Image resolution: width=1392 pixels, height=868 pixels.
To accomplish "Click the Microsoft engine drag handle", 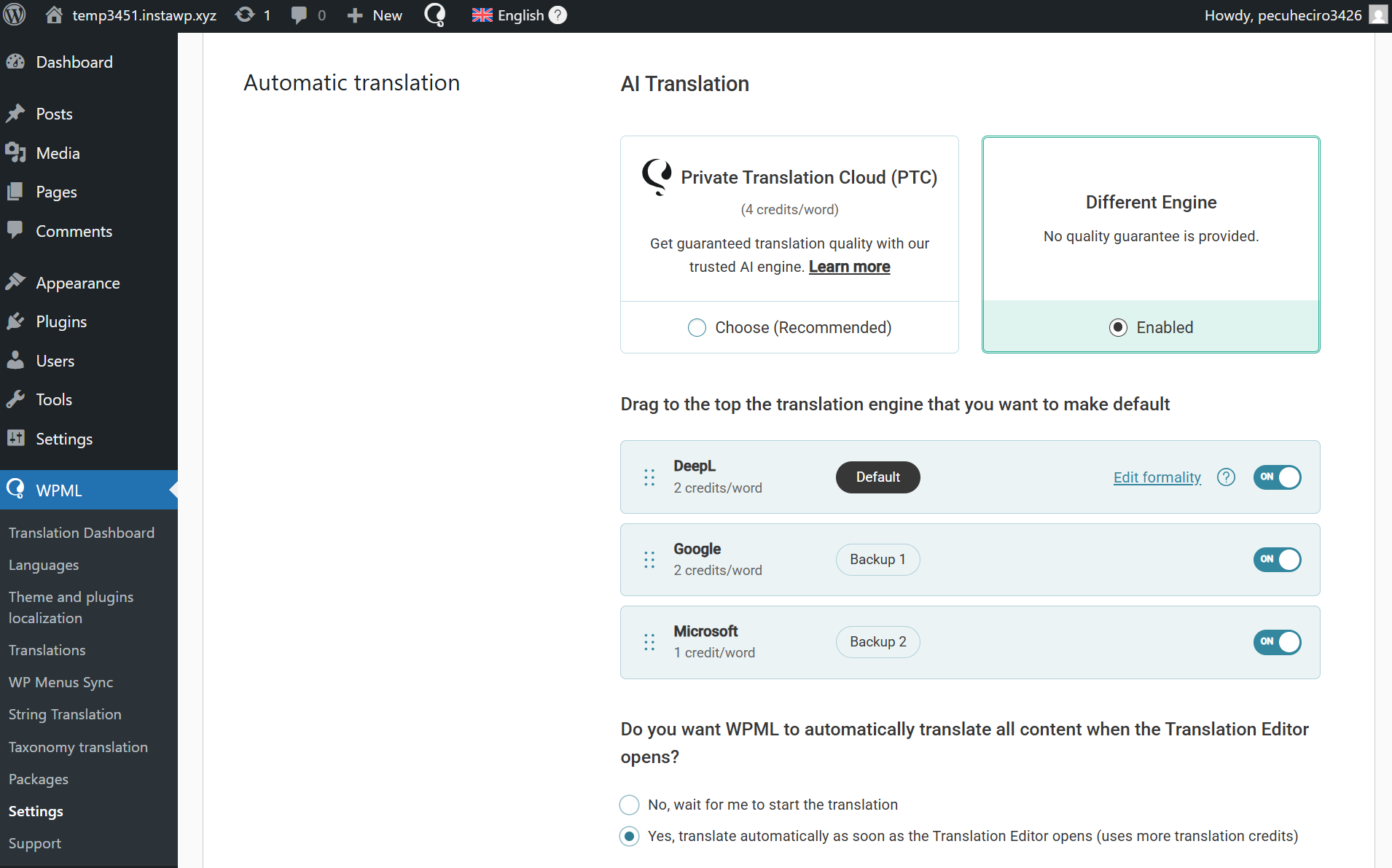I will [x=649, y=642].
